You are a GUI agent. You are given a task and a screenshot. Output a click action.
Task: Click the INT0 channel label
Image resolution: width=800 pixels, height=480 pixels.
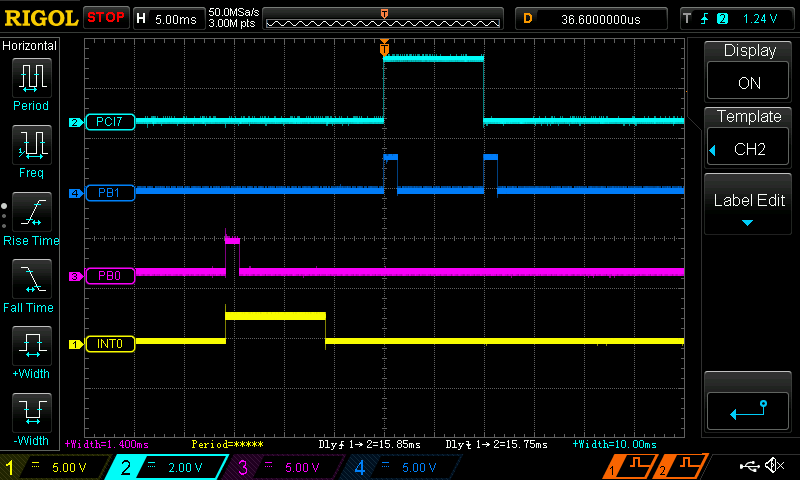pyautogui.click(x=110, y=344)
